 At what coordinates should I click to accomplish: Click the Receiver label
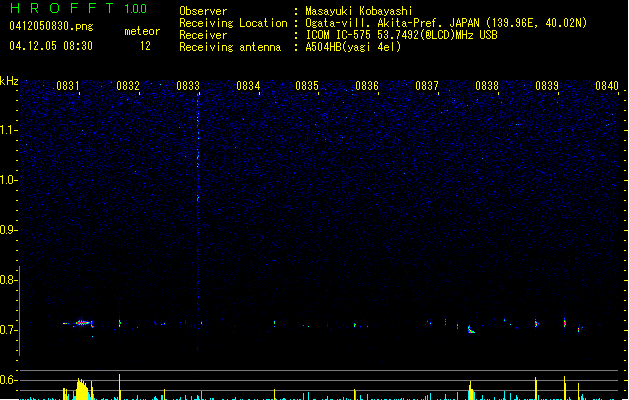coord(203,35)
